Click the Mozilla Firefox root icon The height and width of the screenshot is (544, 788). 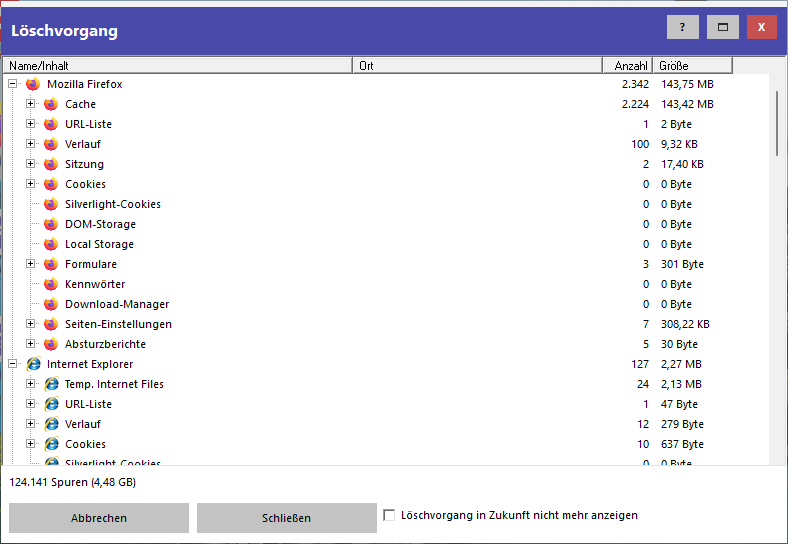pyautogui.click(x=33, y=84)
